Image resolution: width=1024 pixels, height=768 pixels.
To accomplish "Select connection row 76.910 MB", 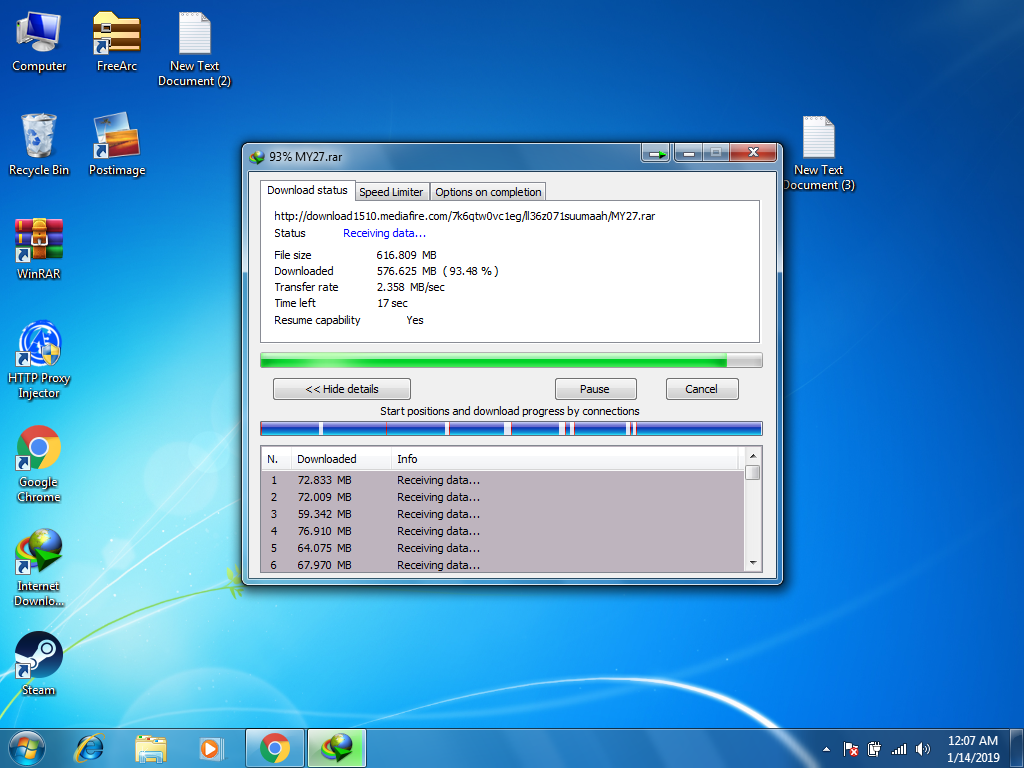I will click(502, 531).
